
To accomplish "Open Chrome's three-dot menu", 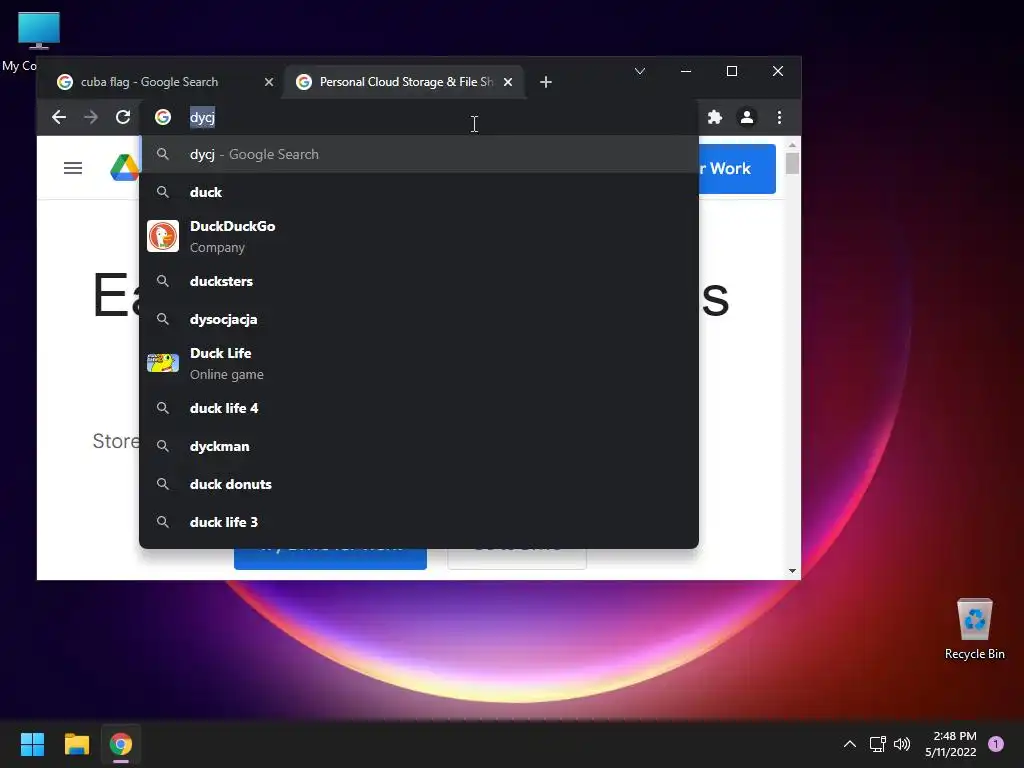I will point(779,117).
